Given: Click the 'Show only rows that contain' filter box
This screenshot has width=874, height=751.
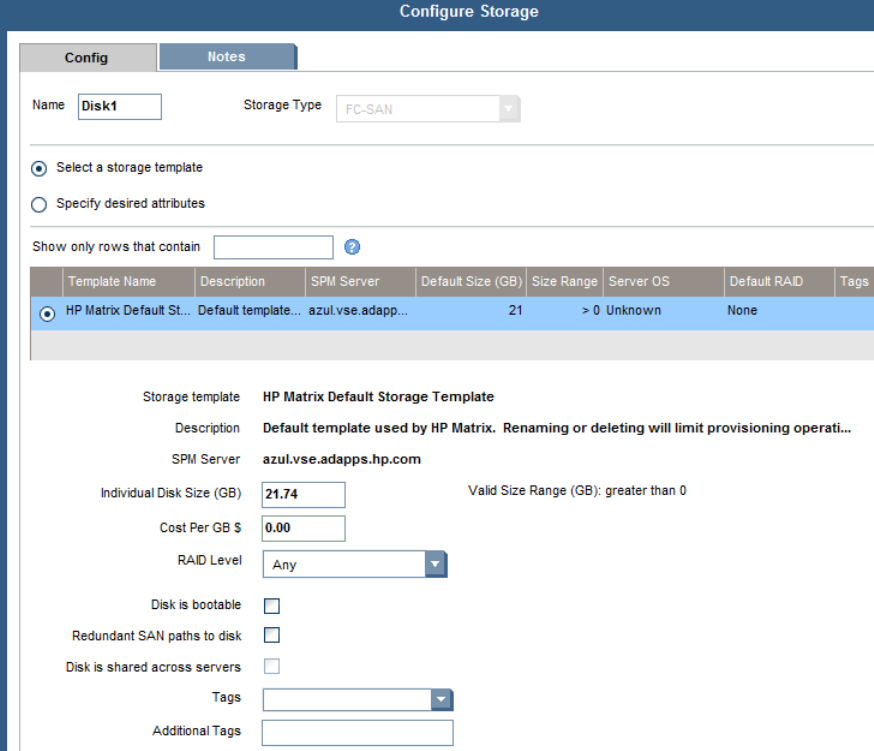Looking at the screenshot, I should pyautogui.click(x=273, y=247).
